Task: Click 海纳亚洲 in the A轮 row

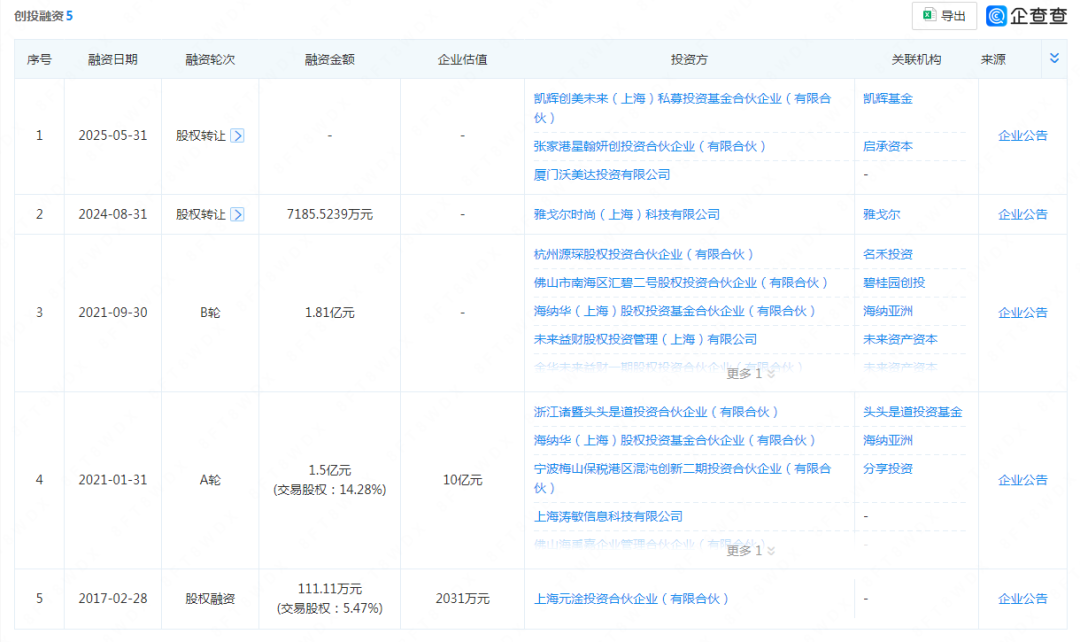Action: tap(887, 440)
